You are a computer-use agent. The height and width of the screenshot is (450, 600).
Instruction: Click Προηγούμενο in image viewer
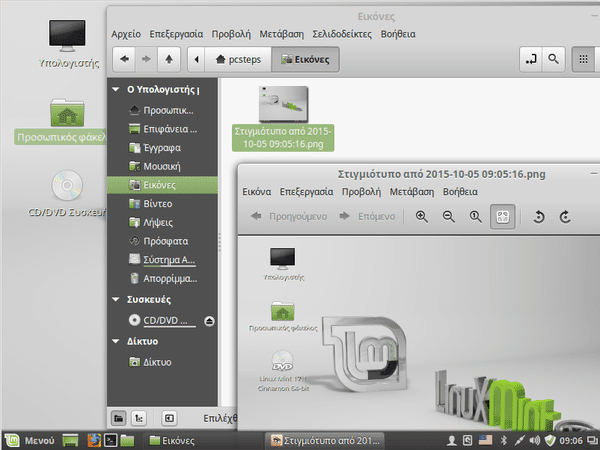pyautogui.click(x=289, y=217)
